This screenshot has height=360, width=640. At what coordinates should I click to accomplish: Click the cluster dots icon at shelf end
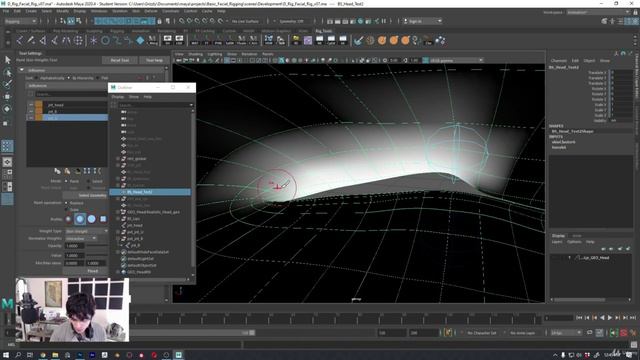pos(440,40)
